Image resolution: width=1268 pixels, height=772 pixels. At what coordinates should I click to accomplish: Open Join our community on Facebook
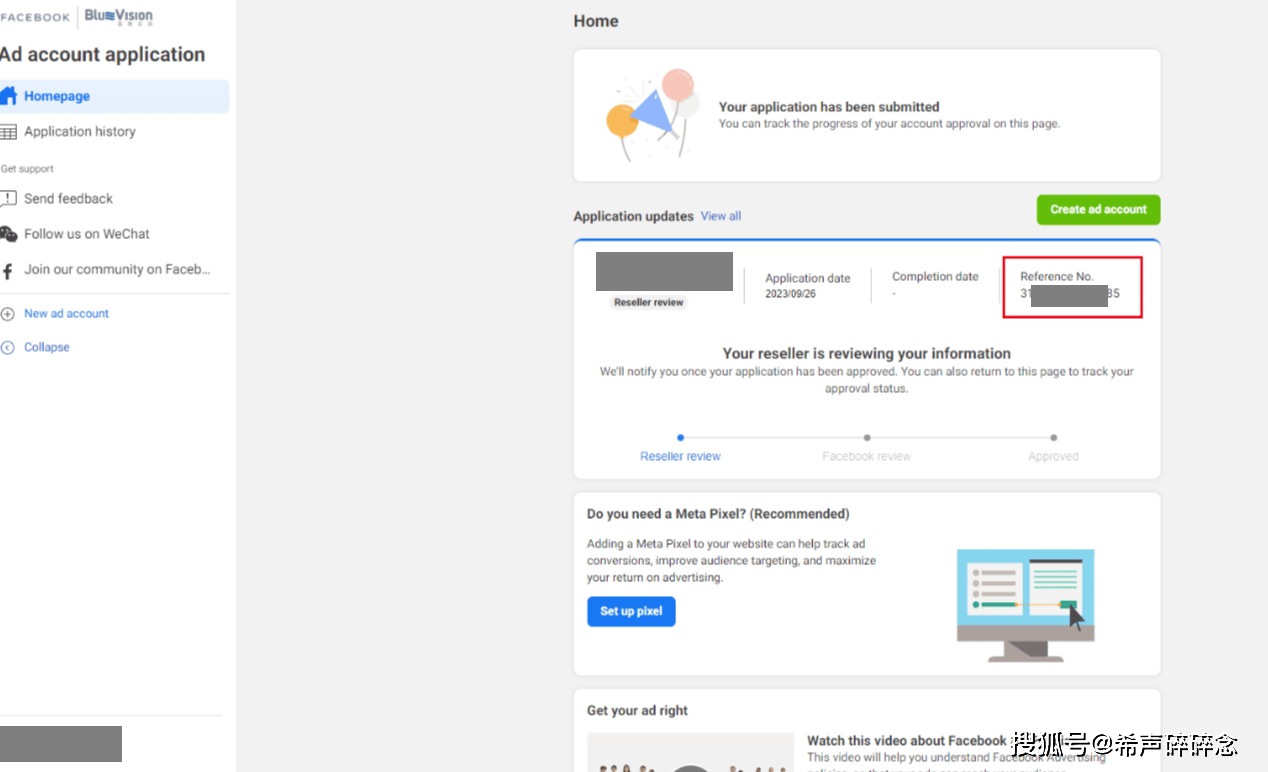(x=117, y=270)
